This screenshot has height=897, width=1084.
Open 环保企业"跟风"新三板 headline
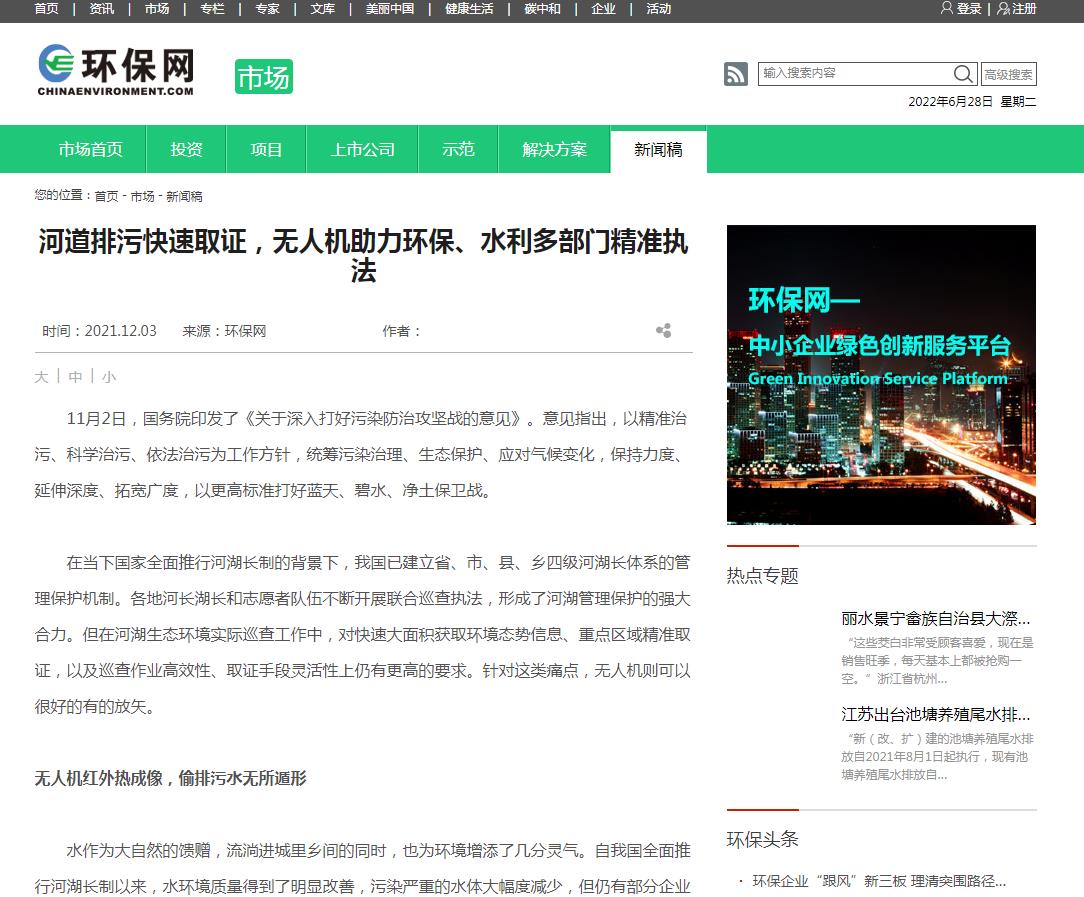tap(879, 881)
